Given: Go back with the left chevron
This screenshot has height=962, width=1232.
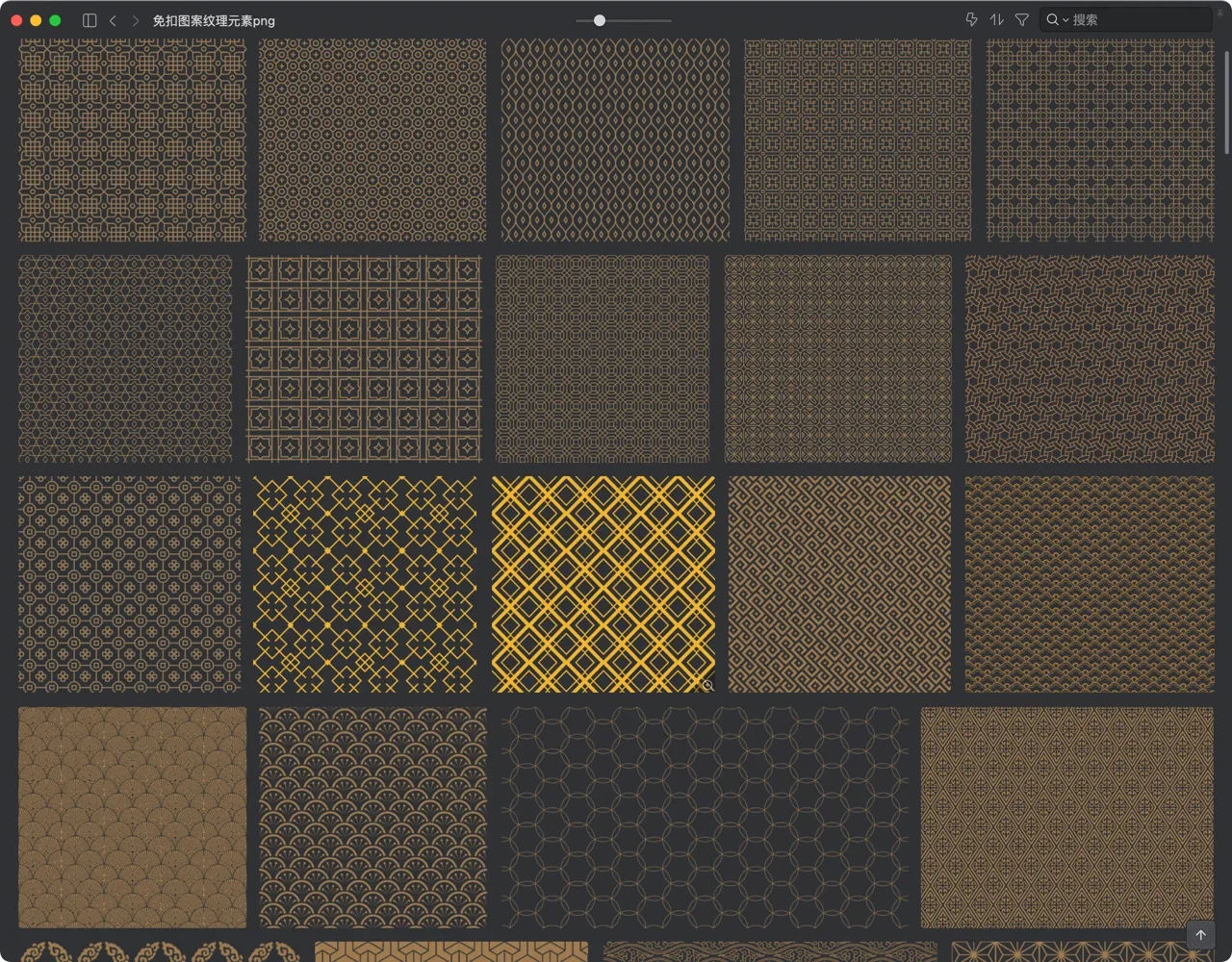Looking at the screenshot, I should [113, 20].
